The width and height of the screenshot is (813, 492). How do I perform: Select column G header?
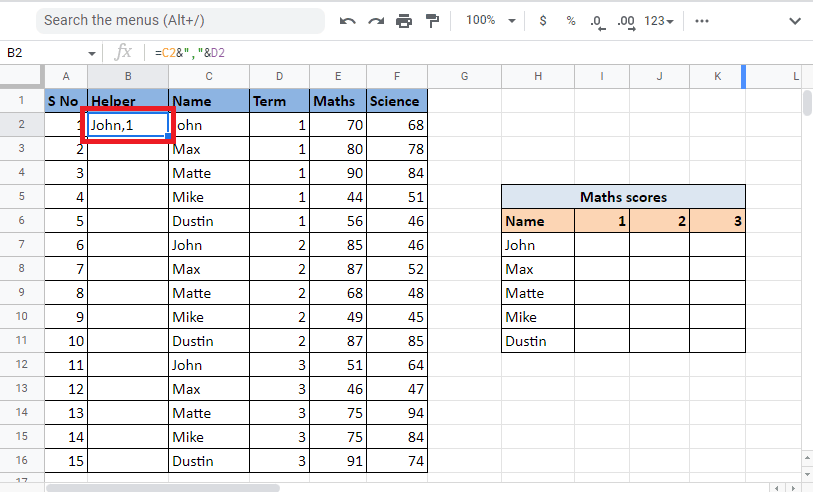(465, 77)
